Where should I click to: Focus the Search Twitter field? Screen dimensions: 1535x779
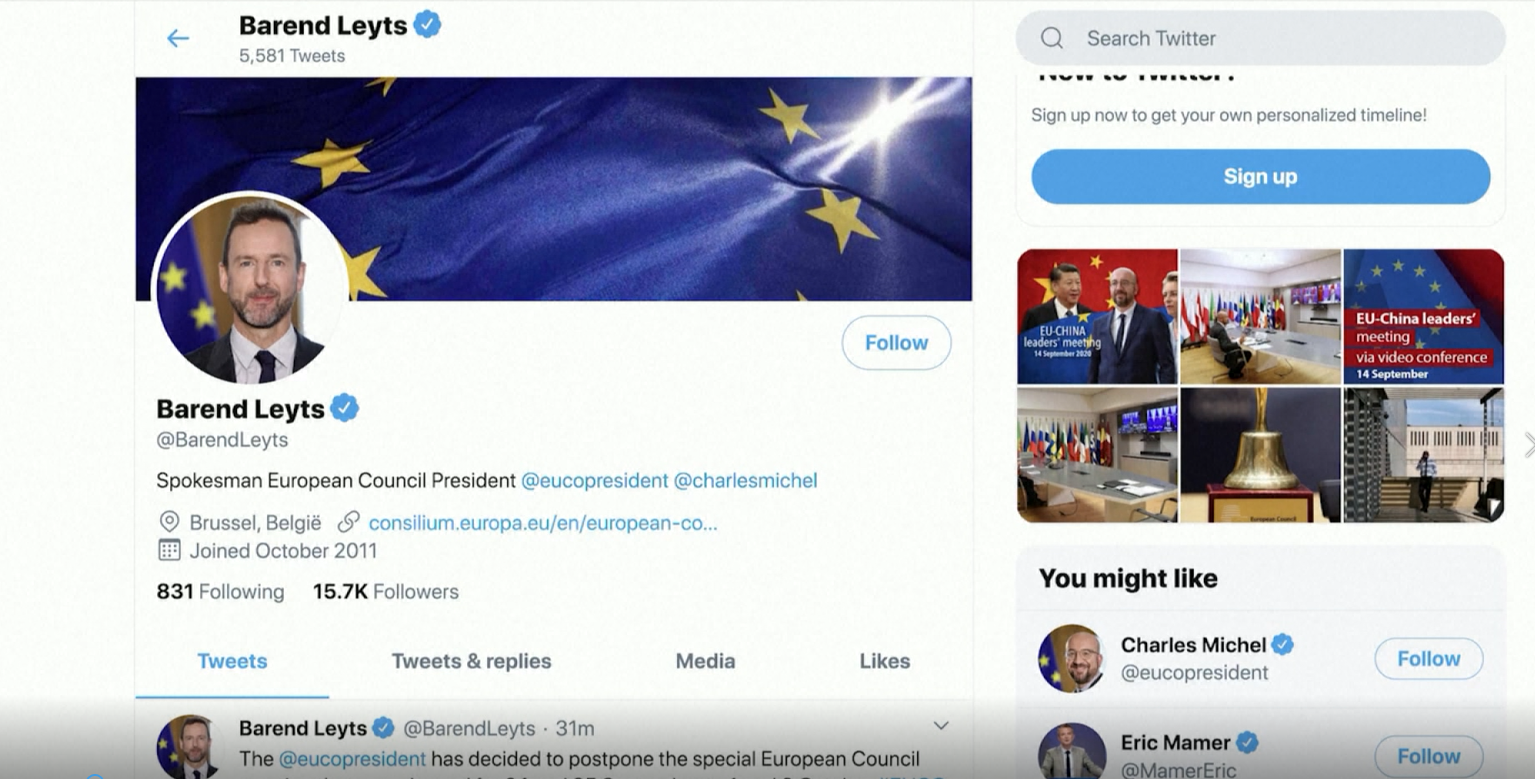[x=1260, y=38]
